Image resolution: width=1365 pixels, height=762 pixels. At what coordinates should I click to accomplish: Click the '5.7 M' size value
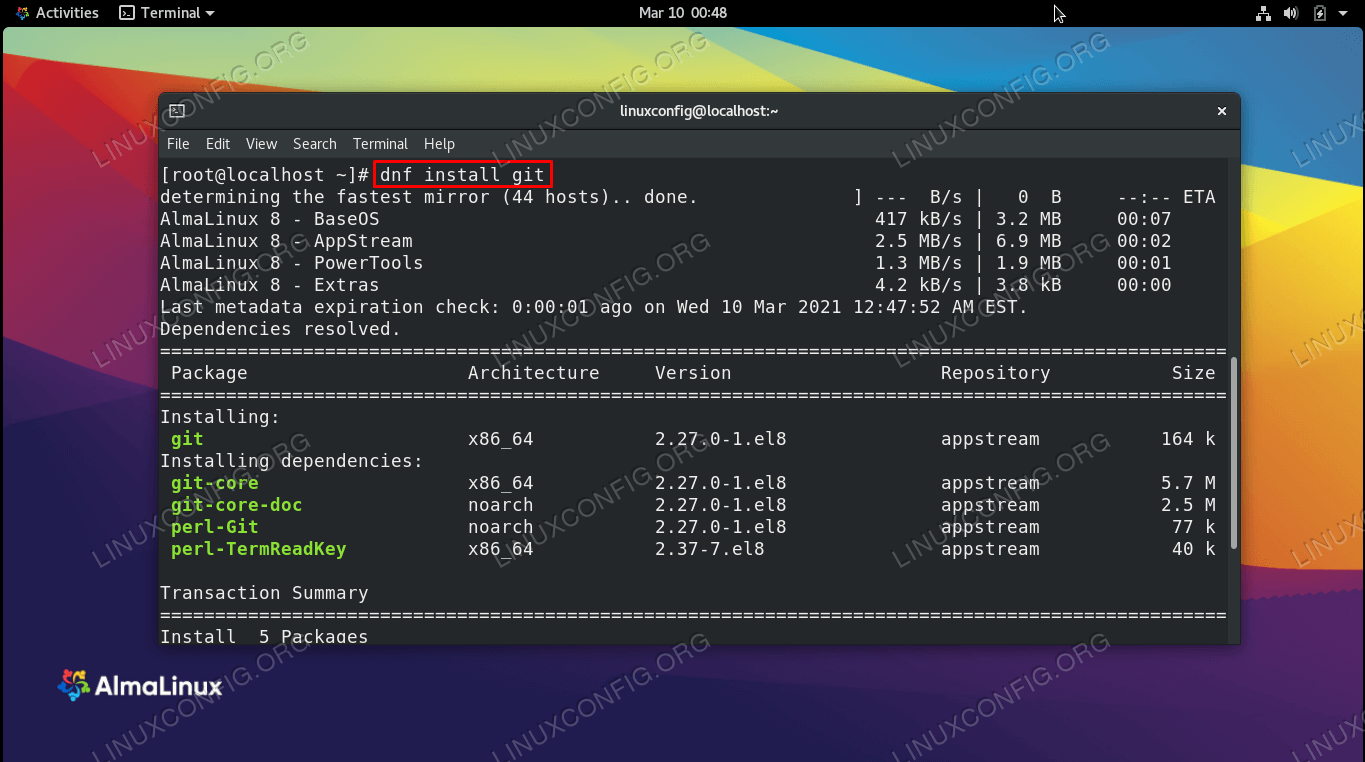[1189, 483]
